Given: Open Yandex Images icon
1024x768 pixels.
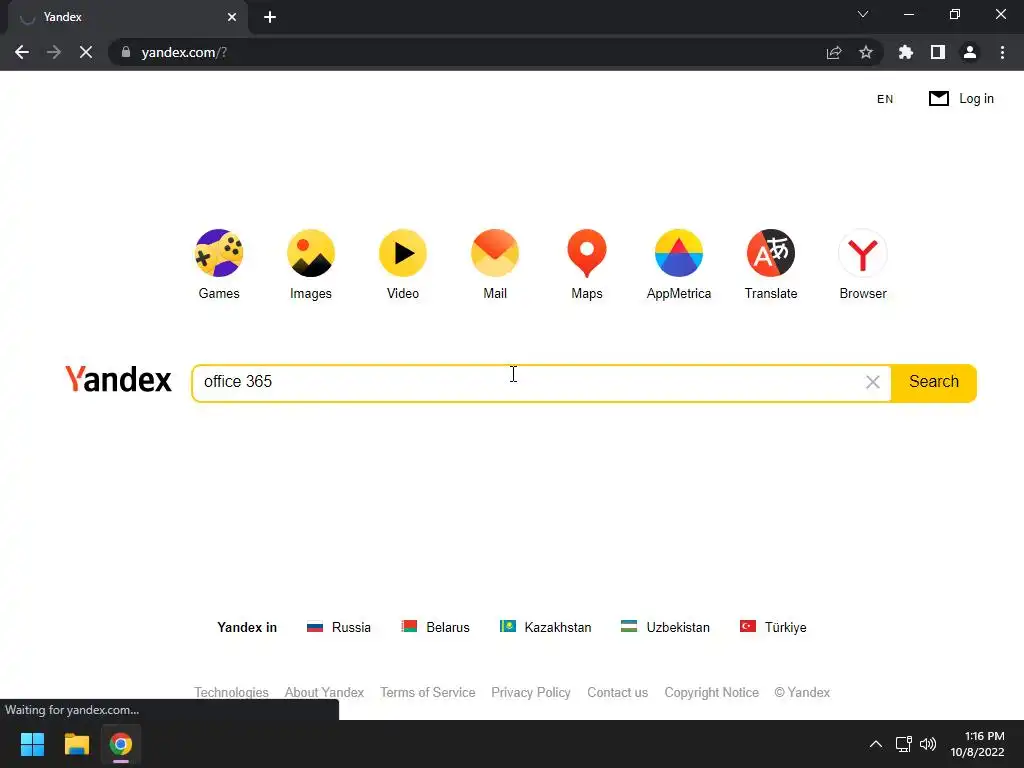Looking at the screenshot, I should (311, 253).
